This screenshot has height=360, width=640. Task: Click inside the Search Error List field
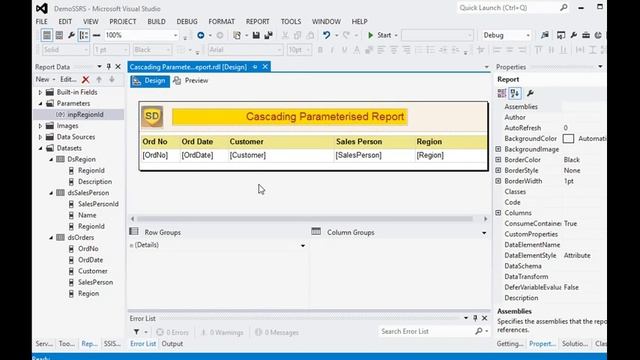tap(427, 331)
